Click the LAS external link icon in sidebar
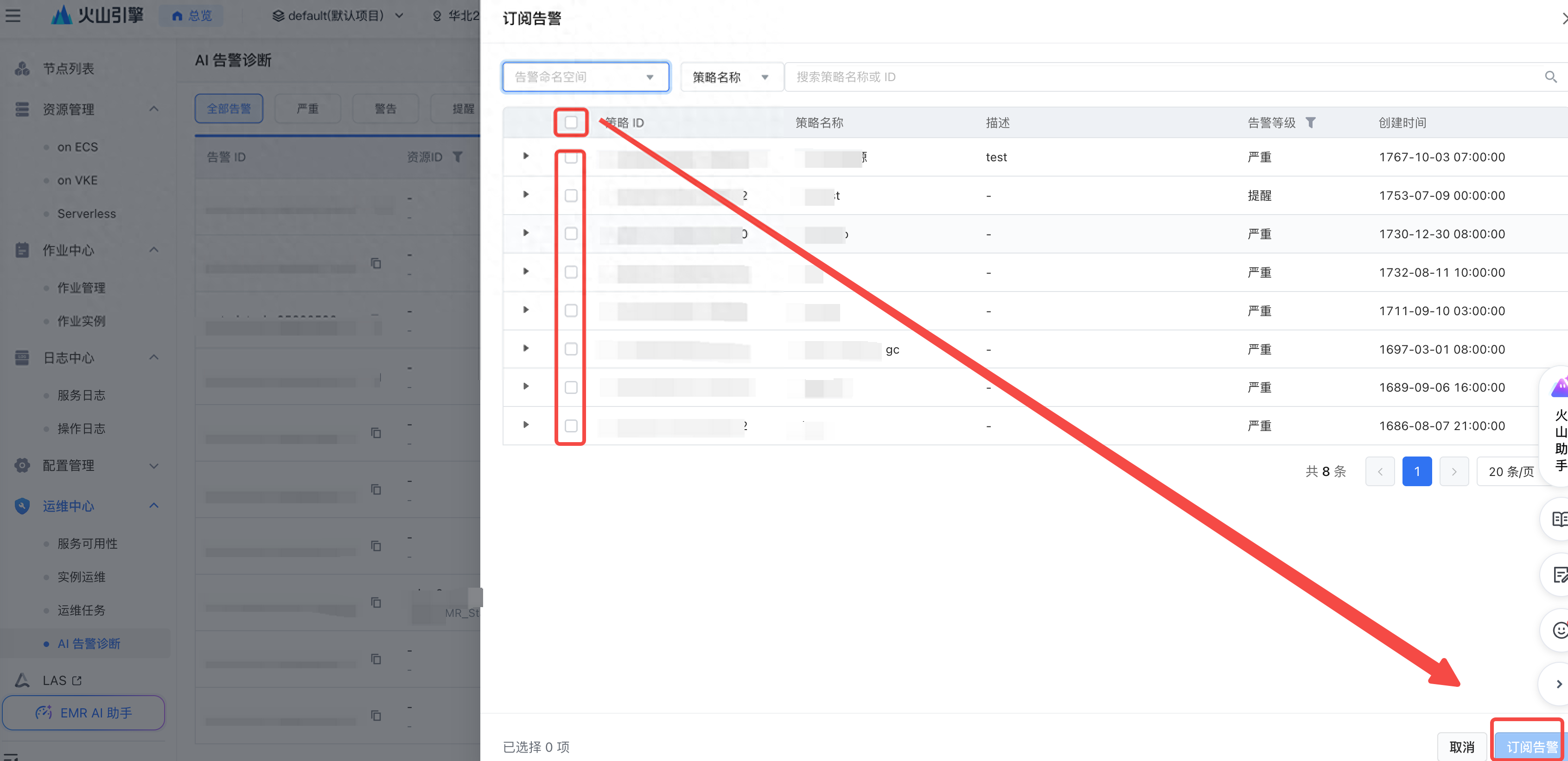Viewport: 1568px width, 761px height. (x=76, y=680)
